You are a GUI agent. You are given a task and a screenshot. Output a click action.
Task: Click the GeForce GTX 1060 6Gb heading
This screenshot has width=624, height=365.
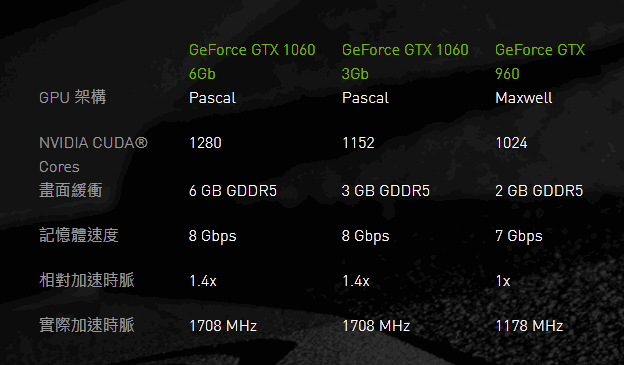(252, 62)
